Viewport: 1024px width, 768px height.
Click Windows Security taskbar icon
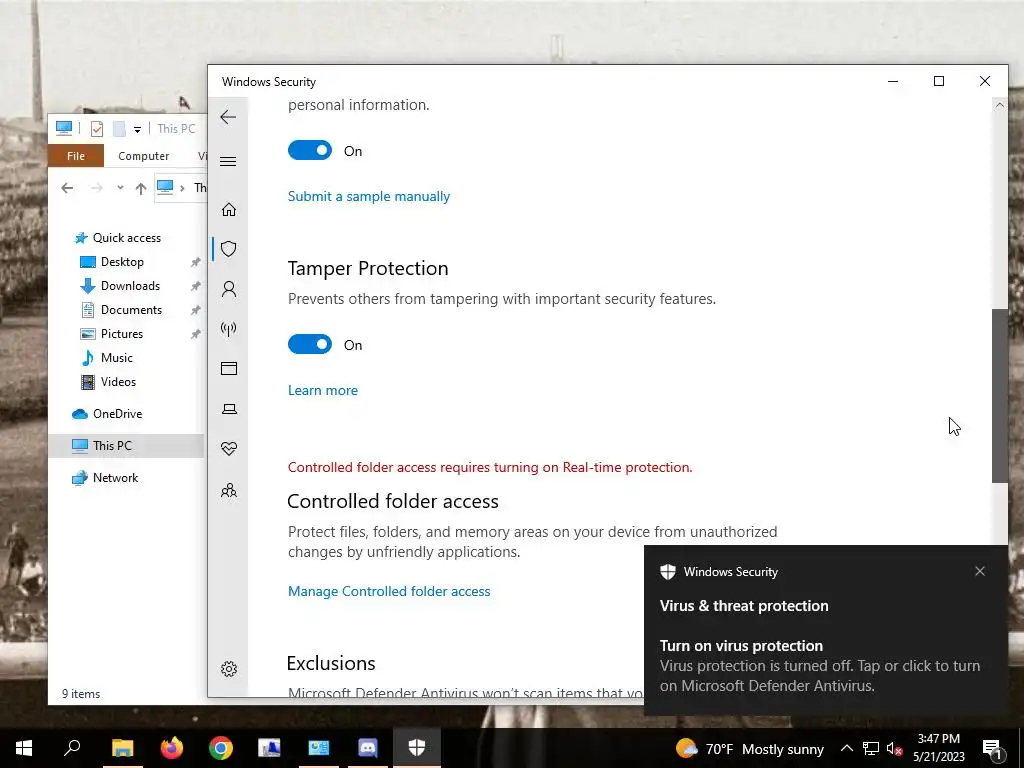click(x=417, y=748)
